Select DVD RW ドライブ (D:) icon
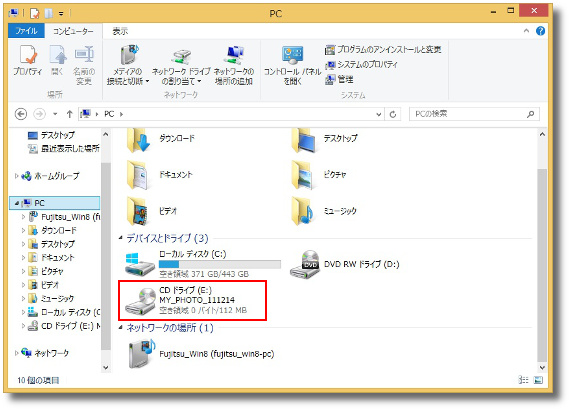 coord(305,265)
